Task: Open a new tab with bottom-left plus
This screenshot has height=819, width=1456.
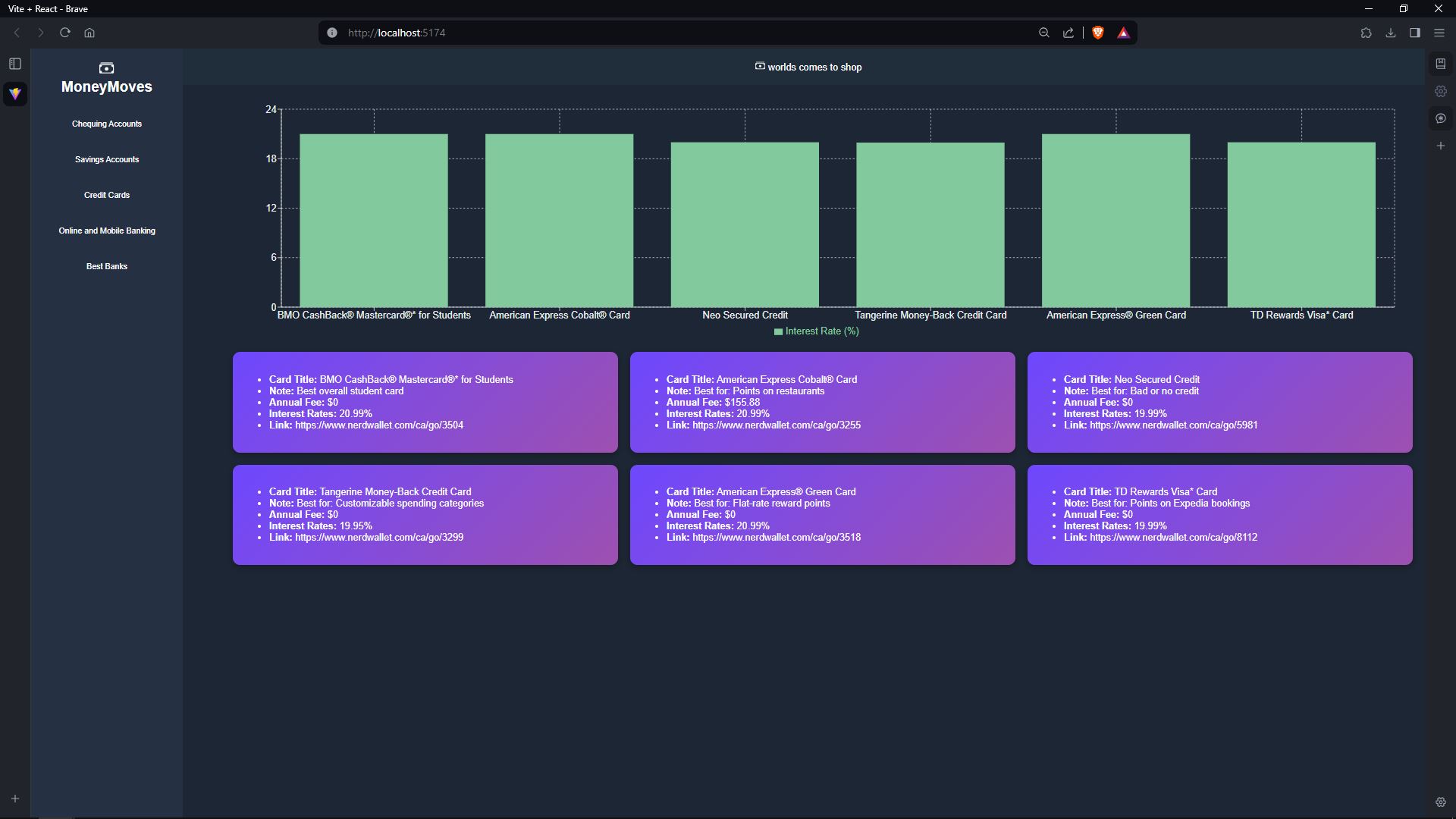Action: click(x=15, y=799)
